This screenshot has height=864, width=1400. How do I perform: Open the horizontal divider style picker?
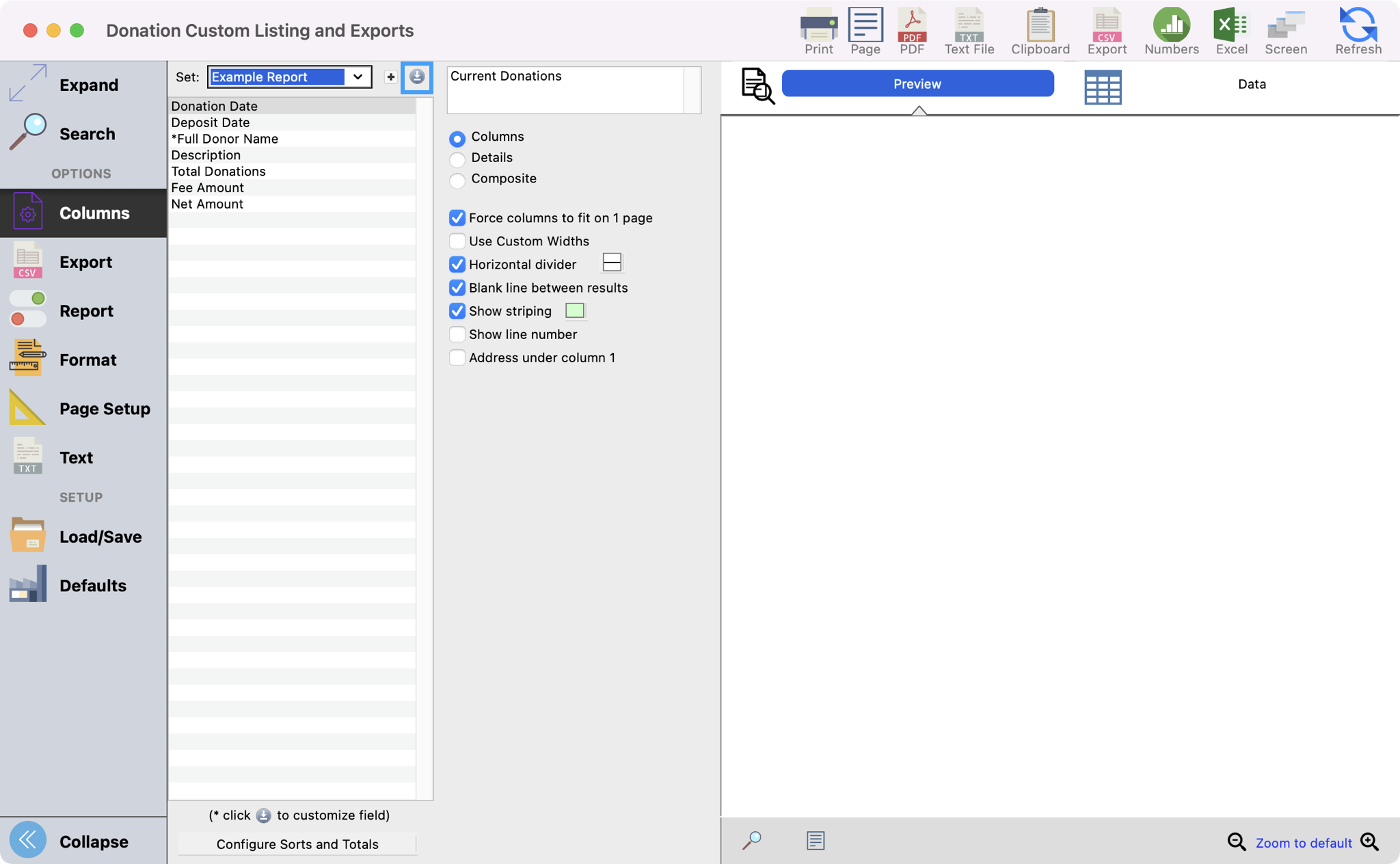point(612,262)
